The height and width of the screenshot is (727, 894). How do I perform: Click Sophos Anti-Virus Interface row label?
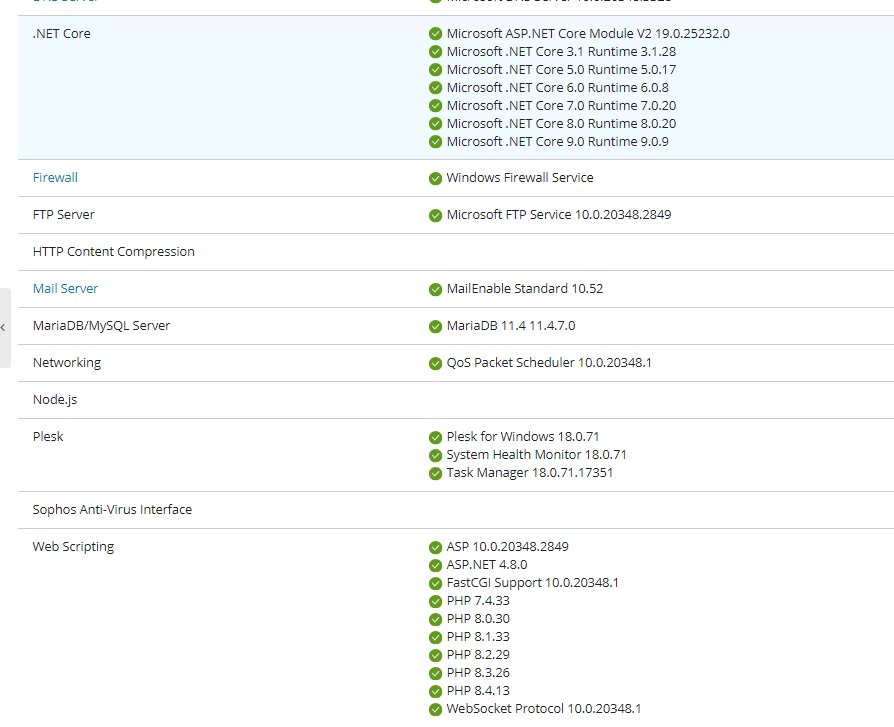click(112, 510)
